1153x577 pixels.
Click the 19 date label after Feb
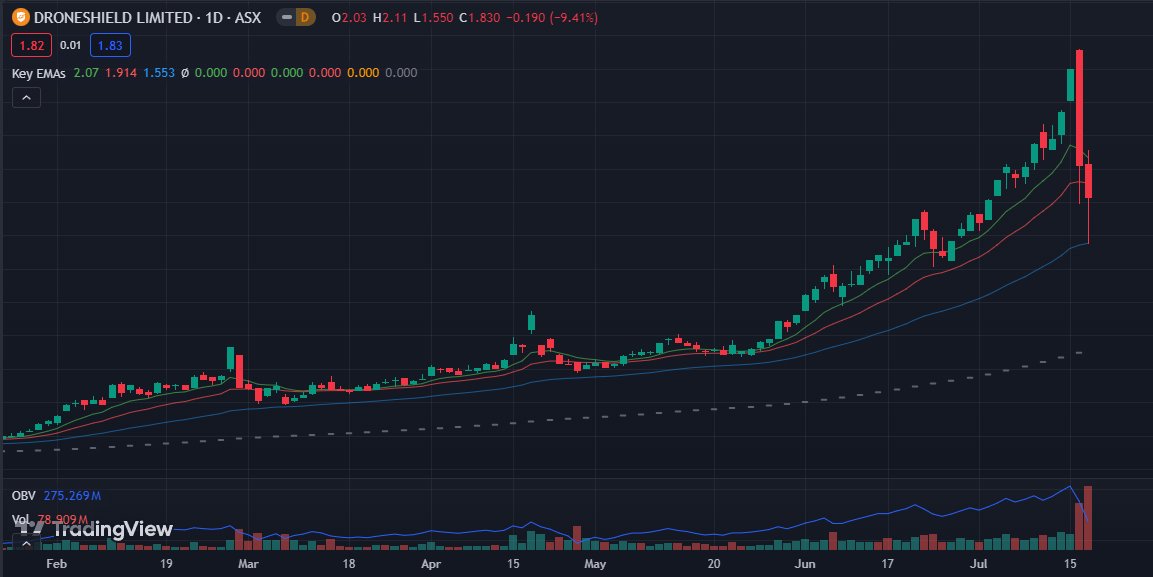point(165,564)
